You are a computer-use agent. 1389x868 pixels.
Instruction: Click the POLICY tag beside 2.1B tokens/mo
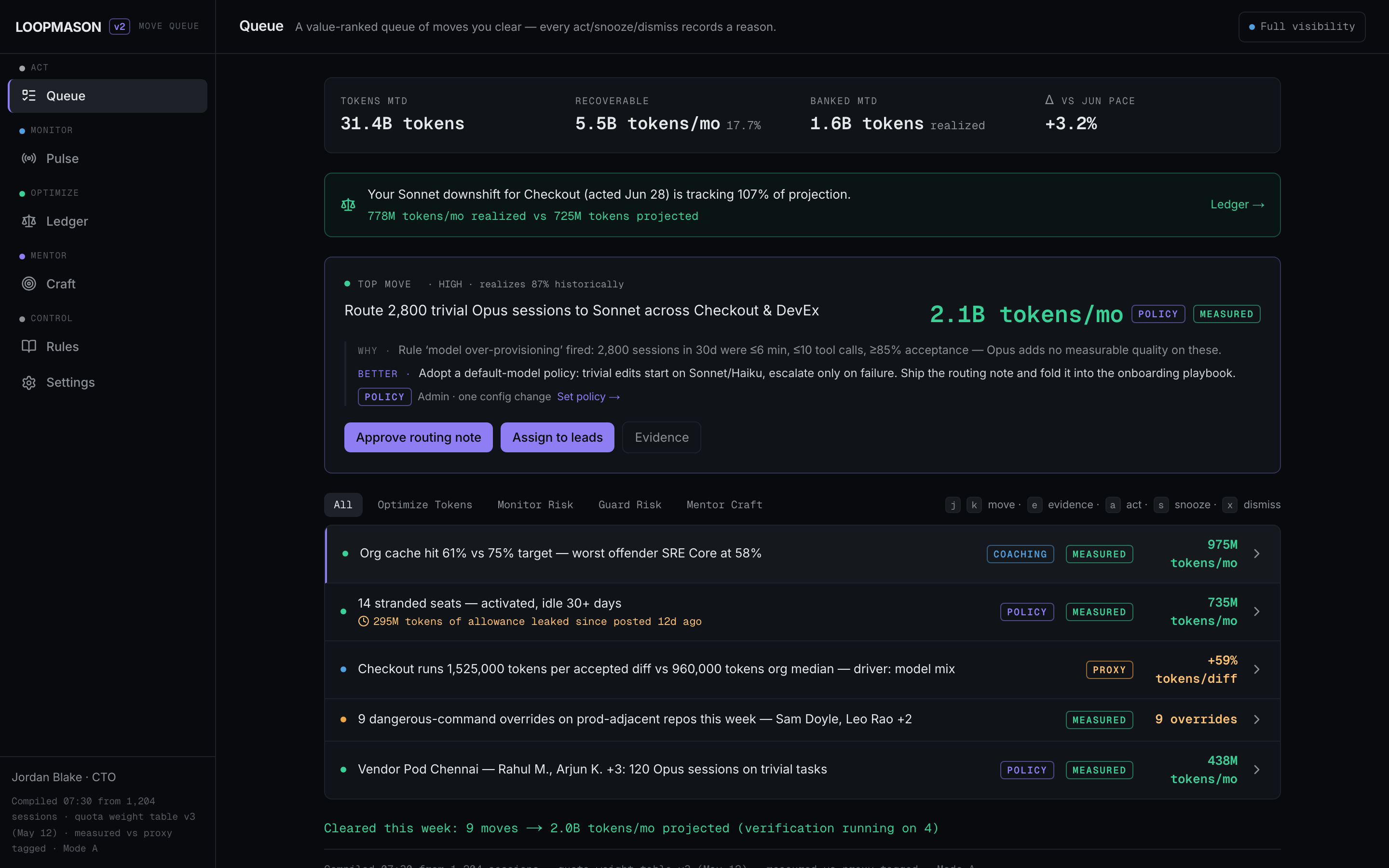(x=1158, y=314)
